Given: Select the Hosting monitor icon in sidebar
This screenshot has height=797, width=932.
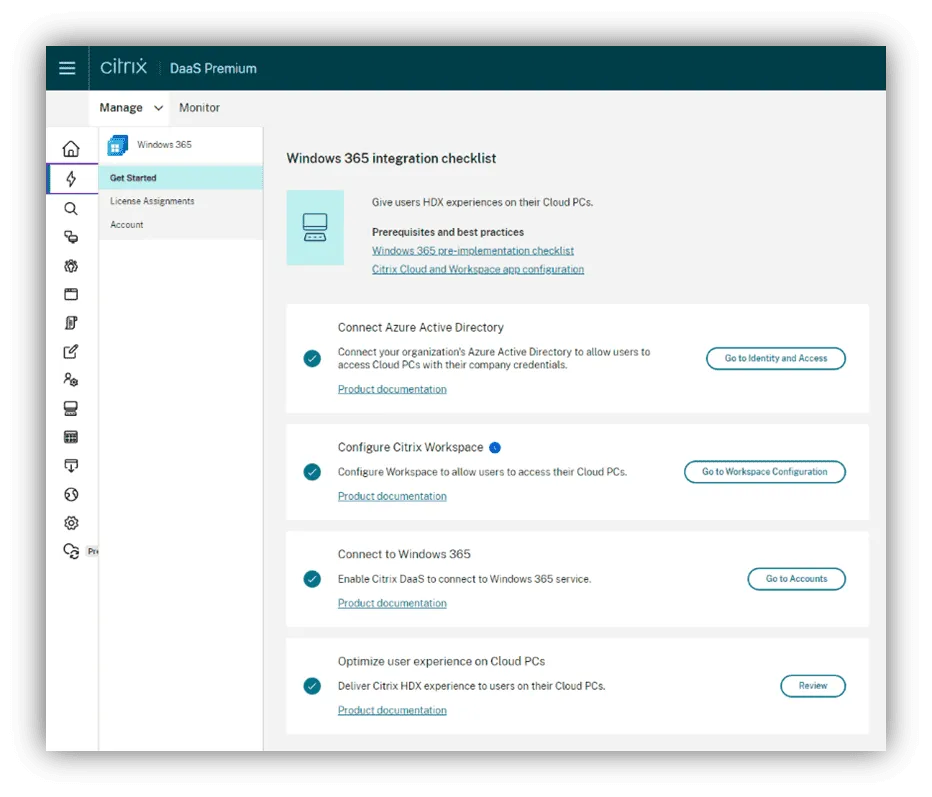Looking at the screenshot, I should pyautogui.click(x=71, y=408).
